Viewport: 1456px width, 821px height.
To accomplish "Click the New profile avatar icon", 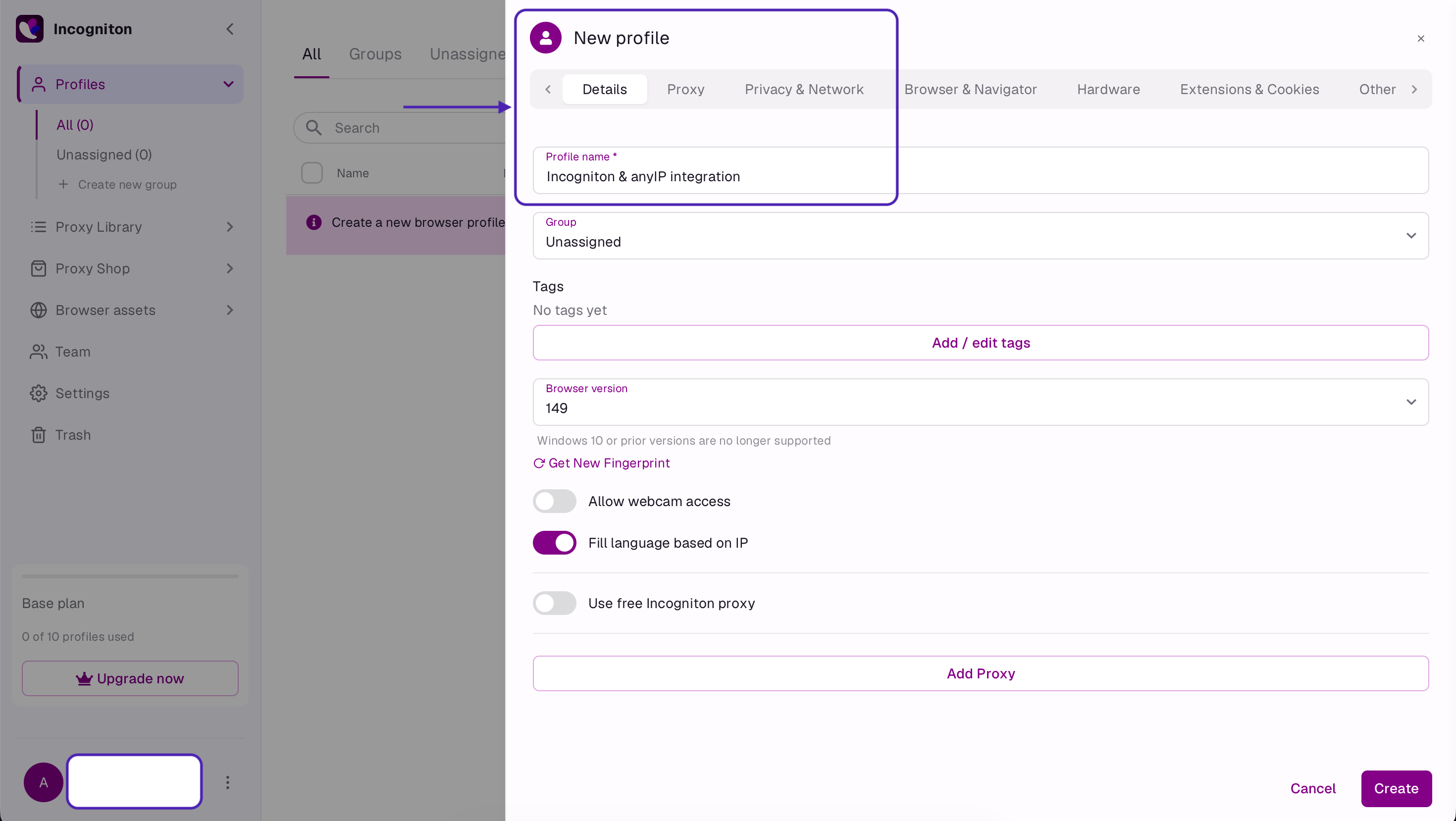I will pos(545,38).
